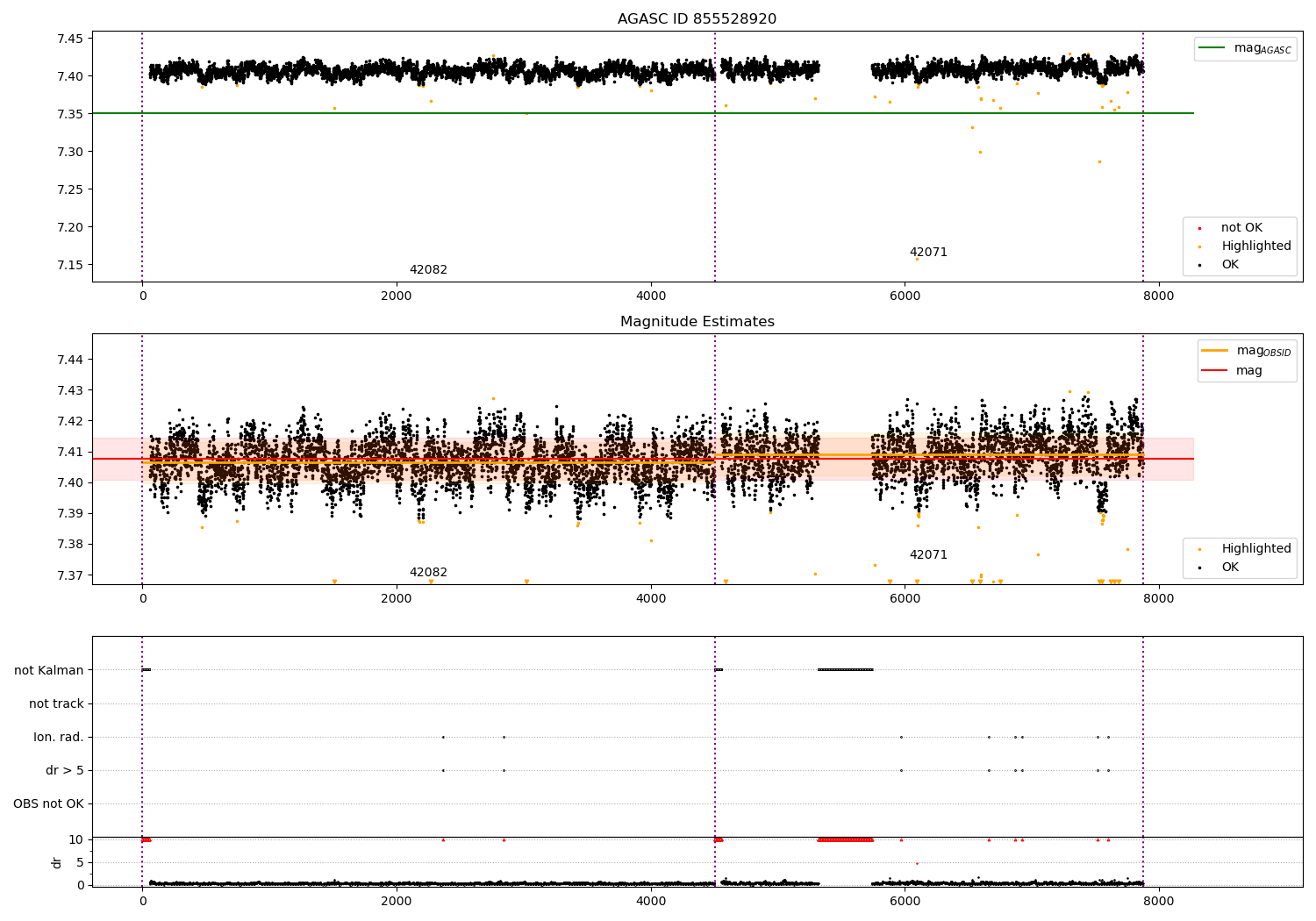Click the 'AGASC ID 855528920' plot title
This screenshot has width=1316, height=921.
pyautogui.click(x=697, y=19)
